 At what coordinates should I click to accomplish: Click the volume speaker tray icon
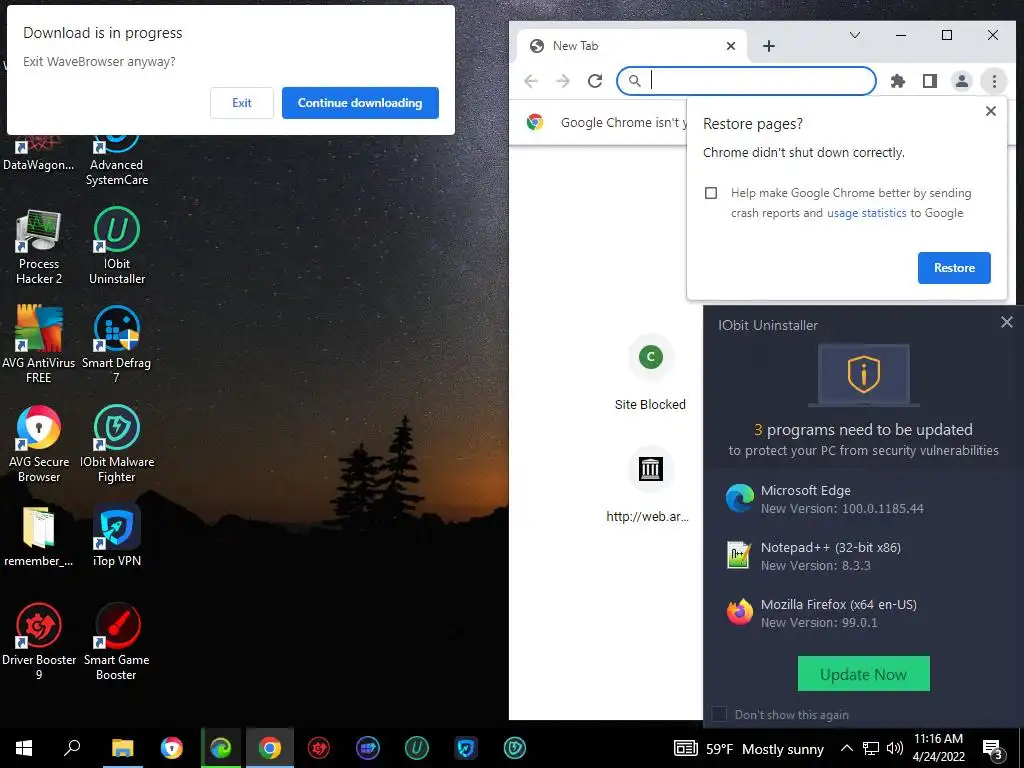[895, 748]
